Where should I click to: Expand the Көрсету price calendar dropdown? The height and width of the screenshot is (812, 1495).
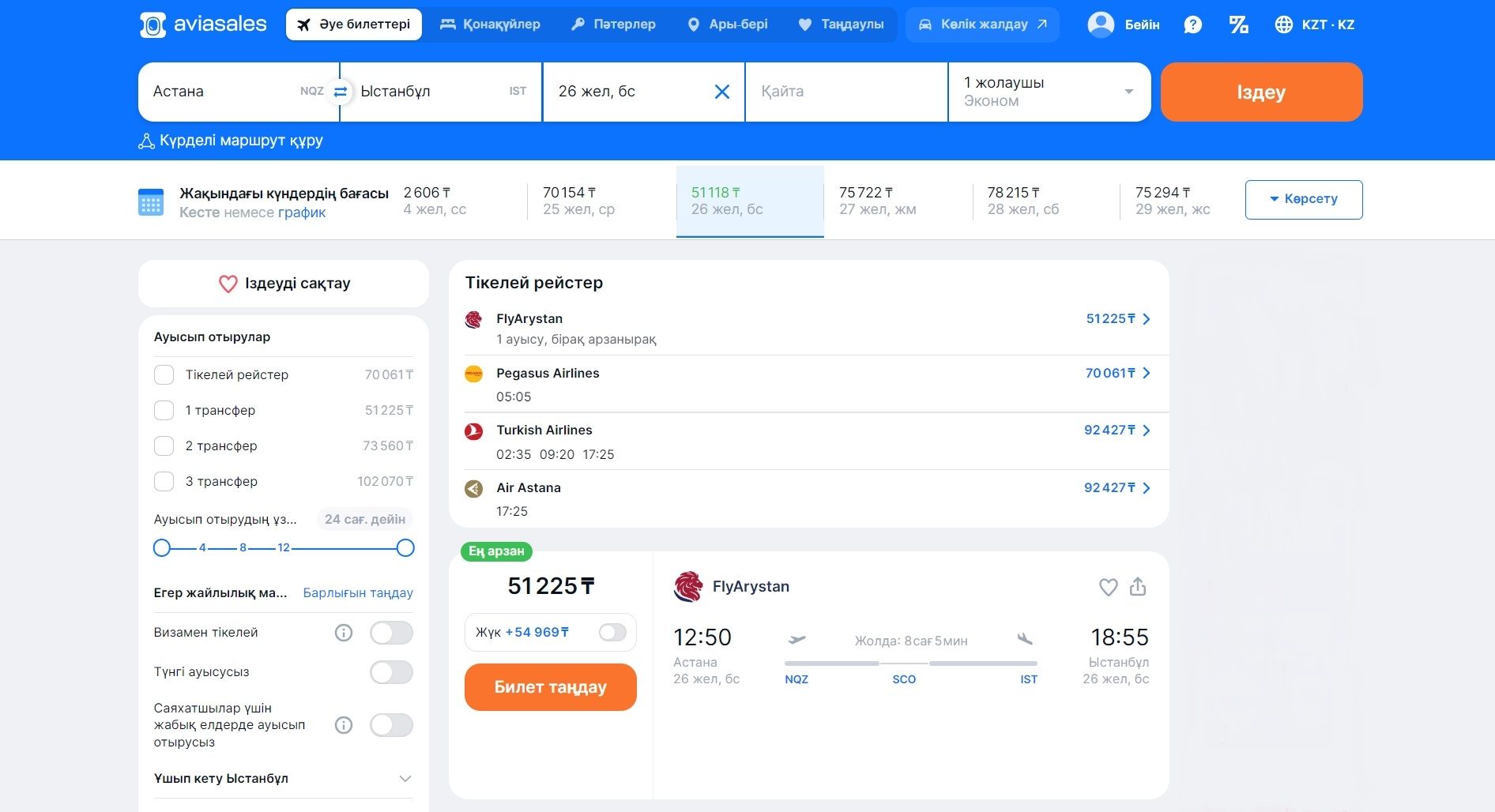coord(1304,199)
